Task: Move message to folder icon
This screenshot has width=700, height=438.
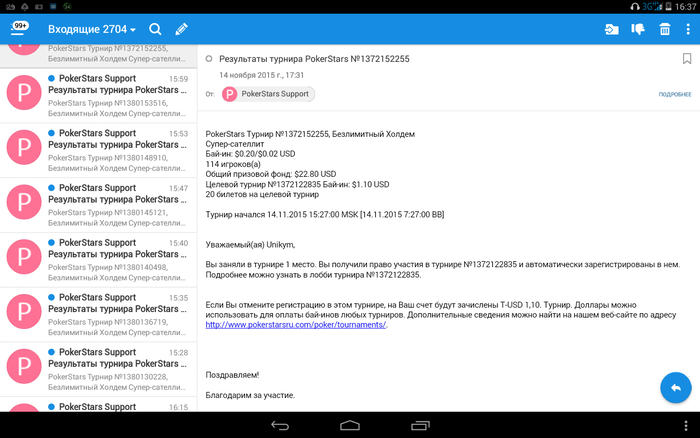Action: pos(611,29)
